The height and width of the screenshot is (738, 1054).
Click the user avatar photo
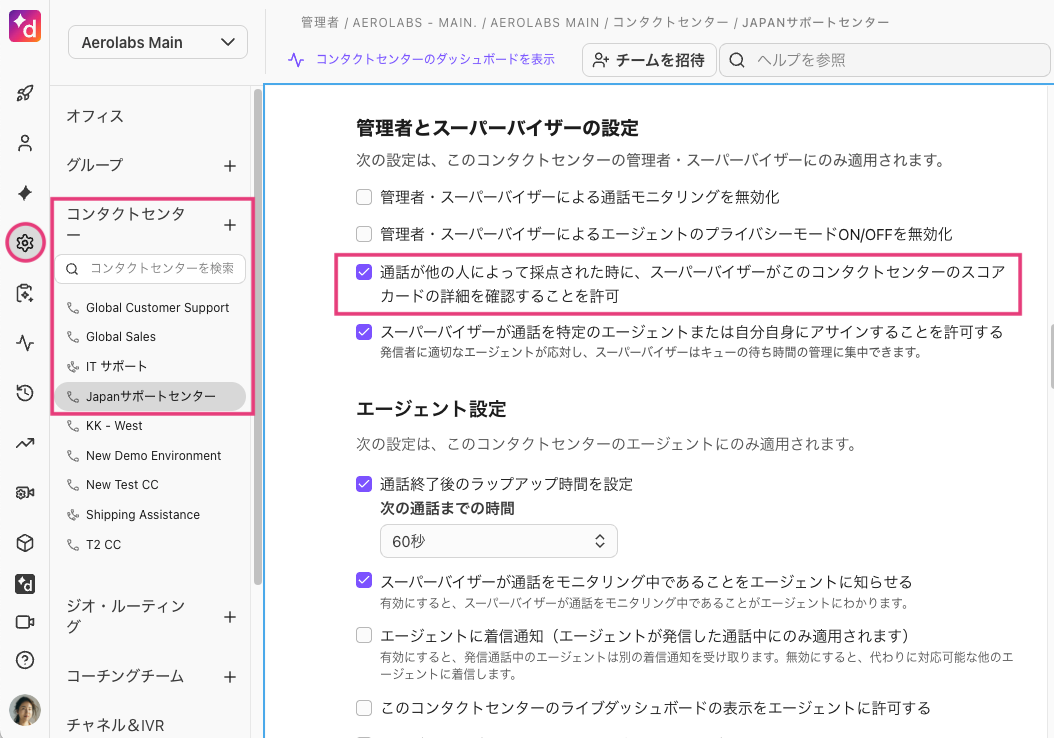click(25, 710)
